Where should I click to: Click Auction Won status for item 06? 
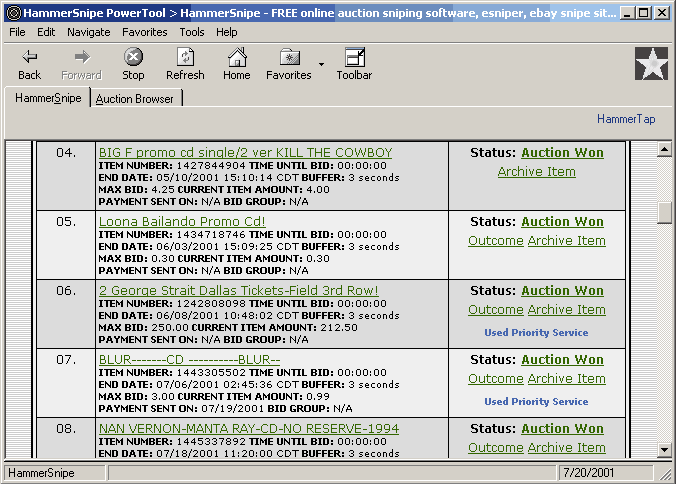pos(562,291)
